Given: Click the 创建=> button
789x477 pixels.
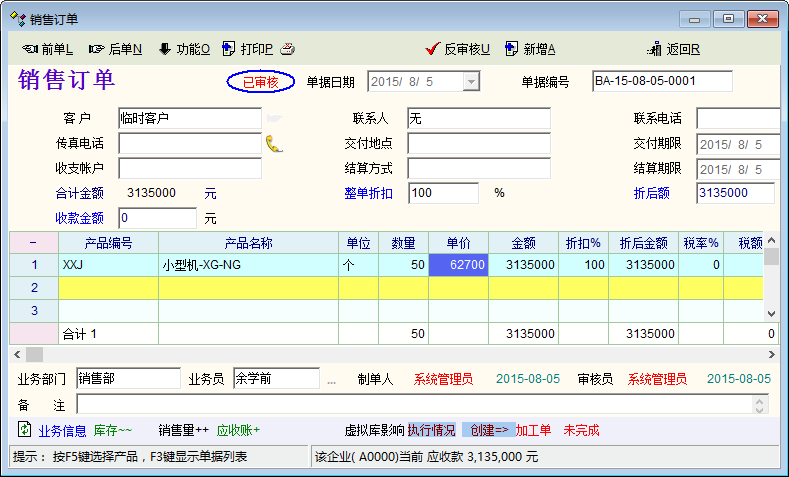Looking at the screenshot, I should pos(489,430).
